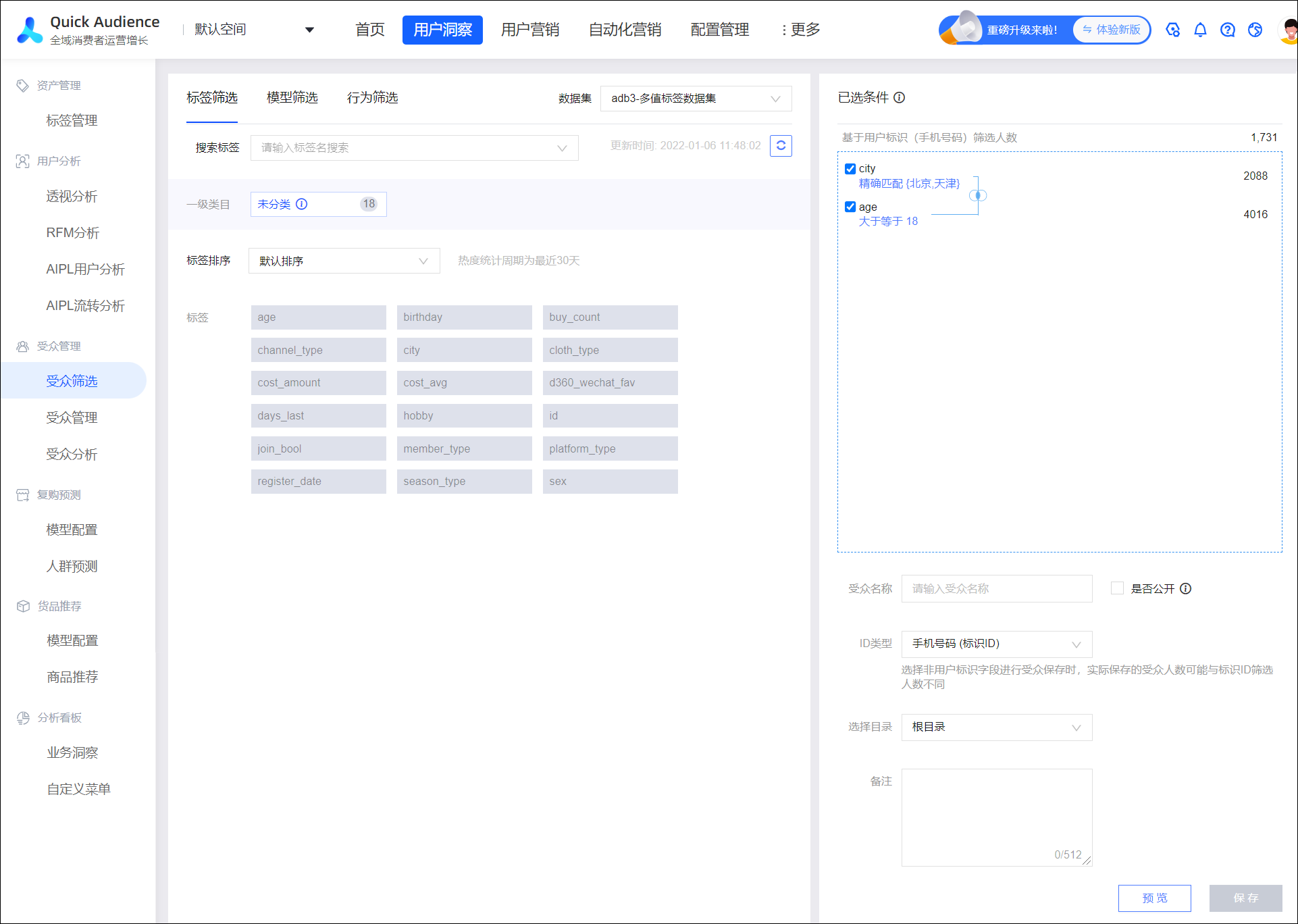Viewport: 1298px width, 924px height.
Task: Enable the 是否公开 checkbox
Action: coord(1118,588)
